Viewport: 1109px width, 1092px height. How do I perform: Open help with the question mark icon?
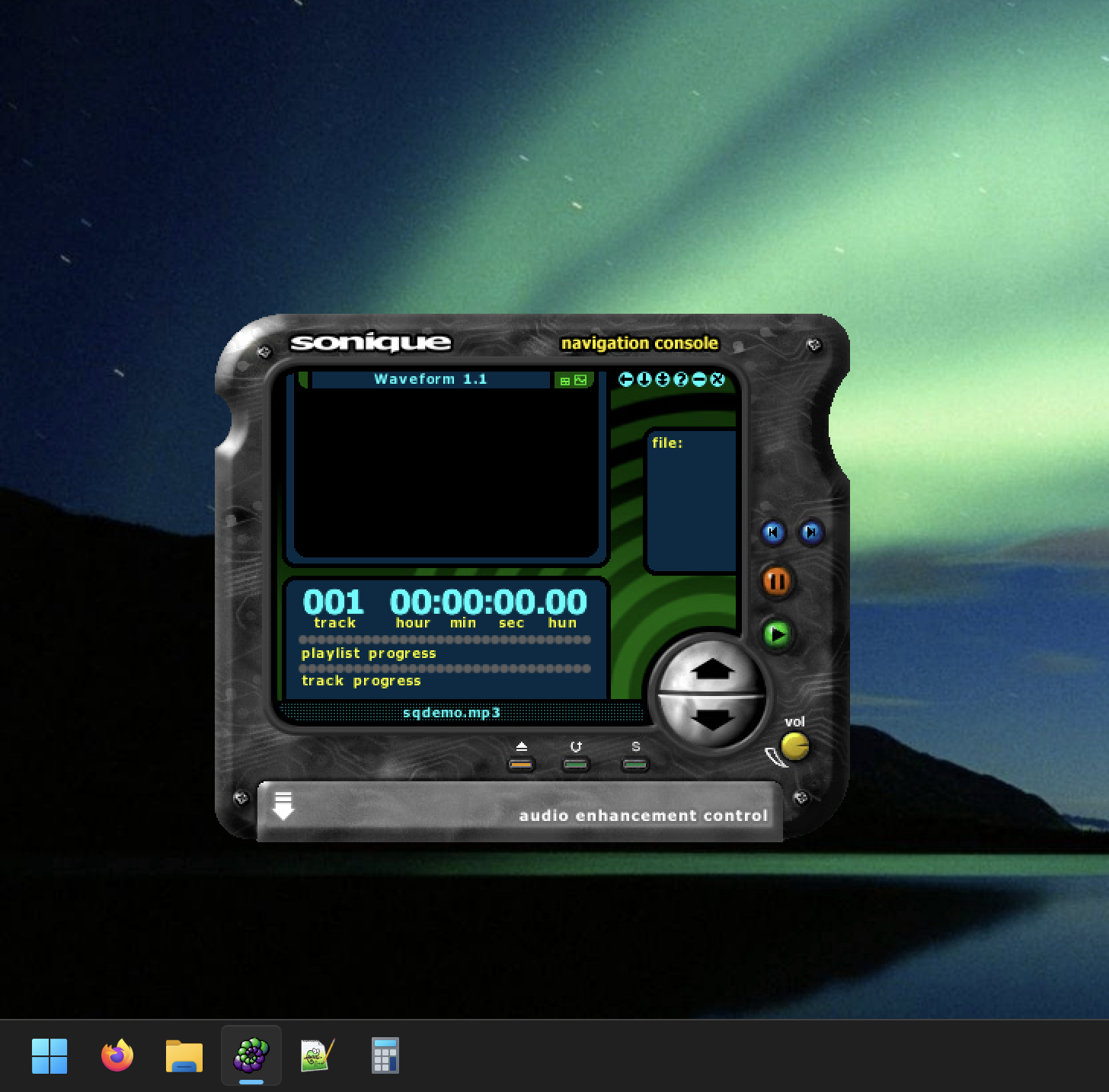click(x=681, y=379)
